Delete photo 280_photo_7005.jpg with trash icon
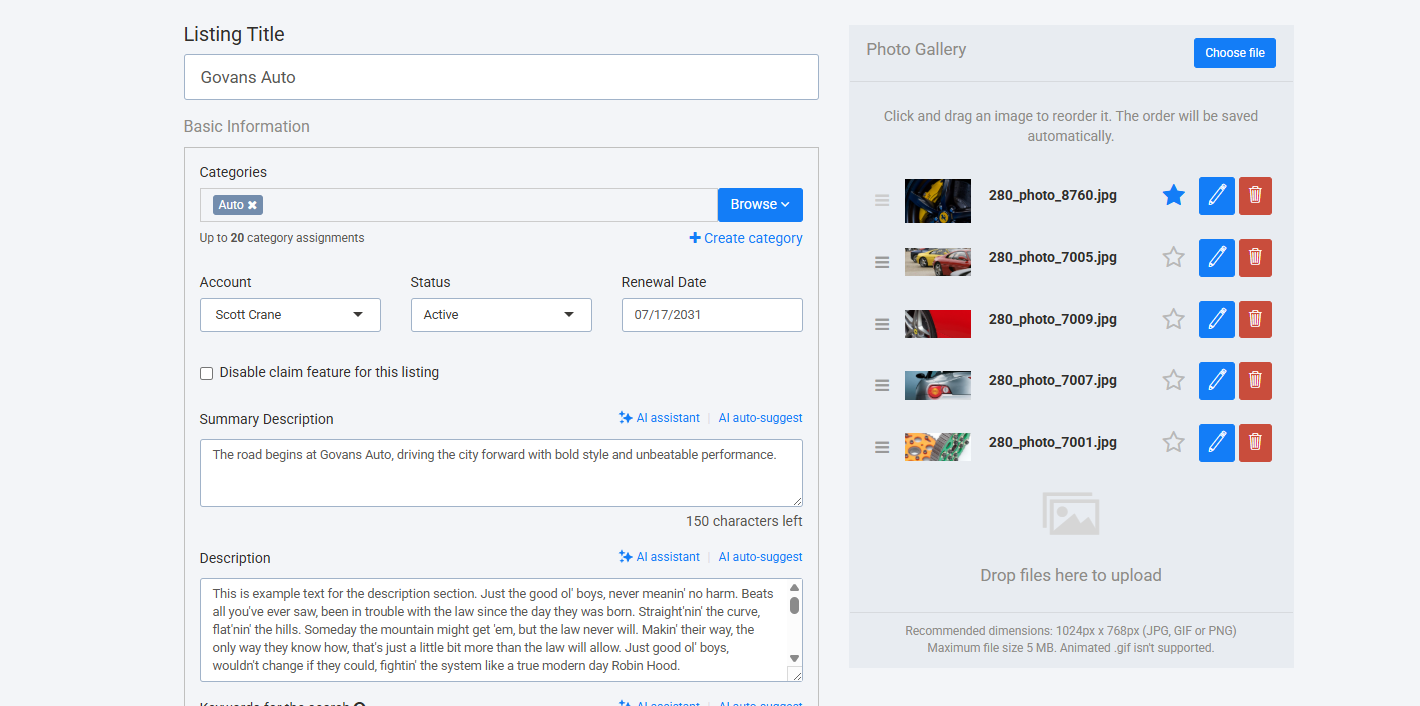 1255,258
